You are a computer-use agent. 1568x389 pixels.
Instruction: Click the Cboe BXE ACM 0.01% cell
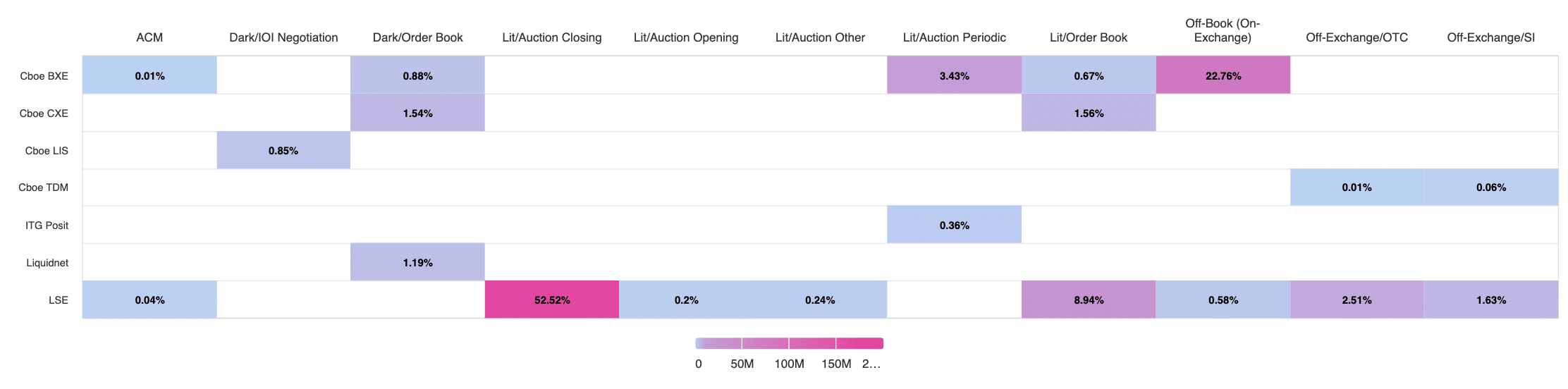(149, 75)
